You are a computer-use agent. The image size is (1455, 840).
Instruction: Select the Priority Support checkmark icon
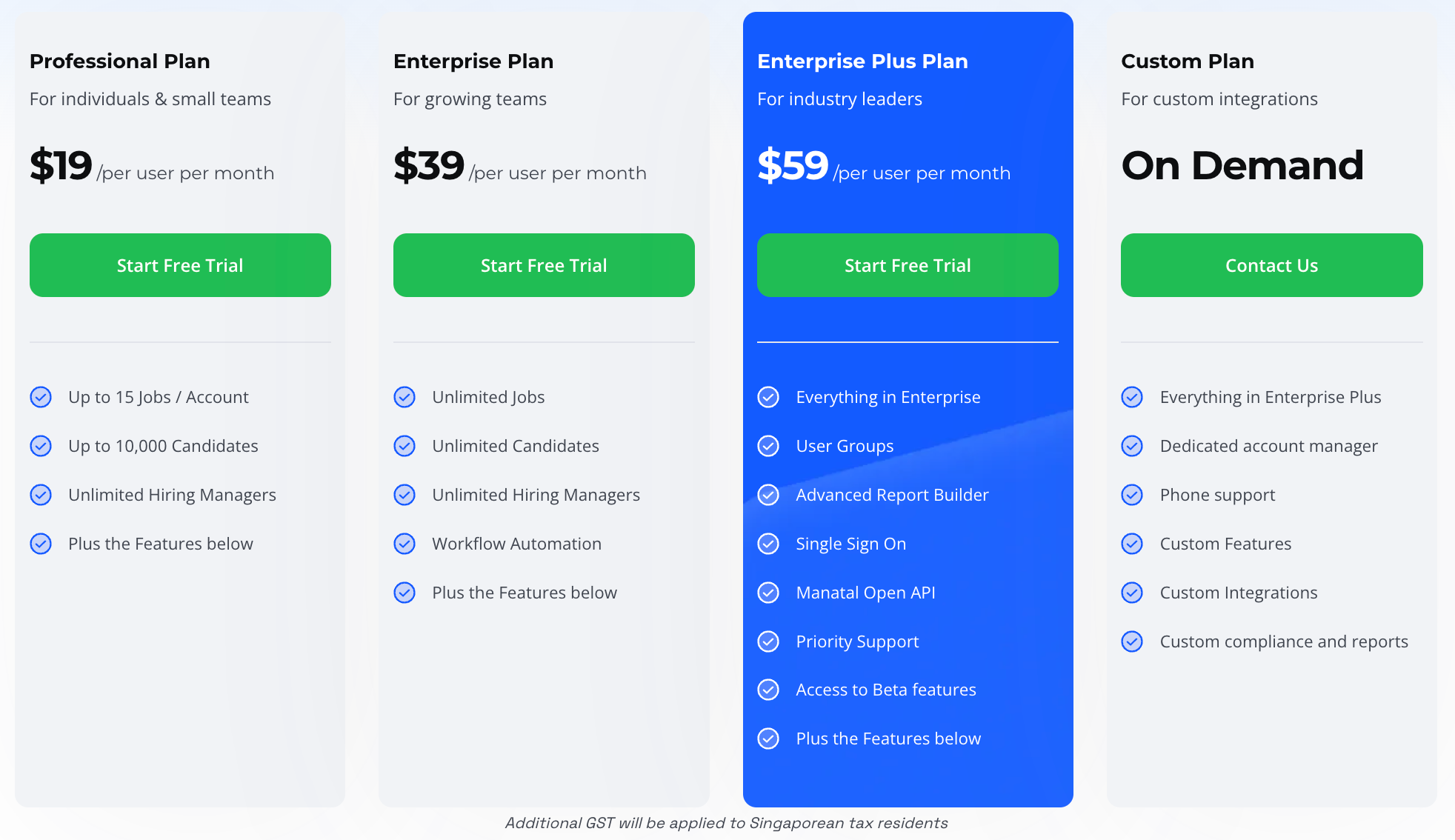(769, 641)
